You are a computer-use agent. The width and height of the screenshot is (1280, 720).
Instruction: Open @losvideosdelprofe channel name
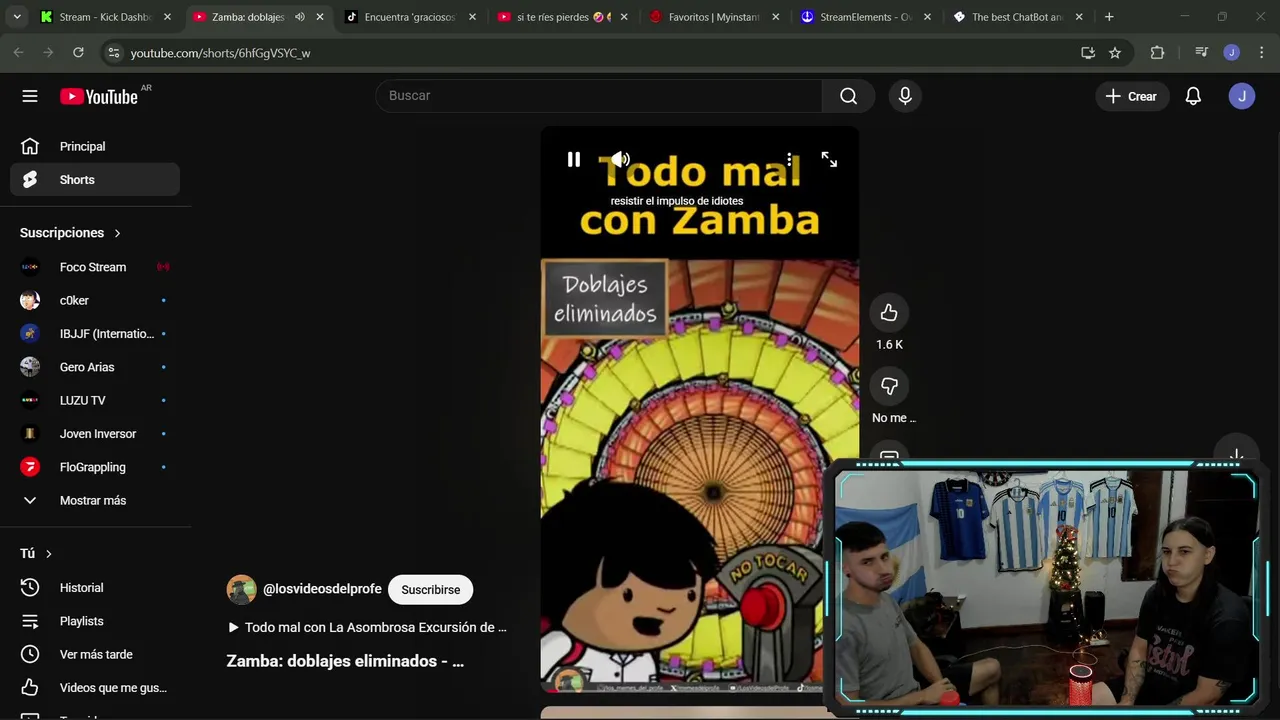pos(322,590)
